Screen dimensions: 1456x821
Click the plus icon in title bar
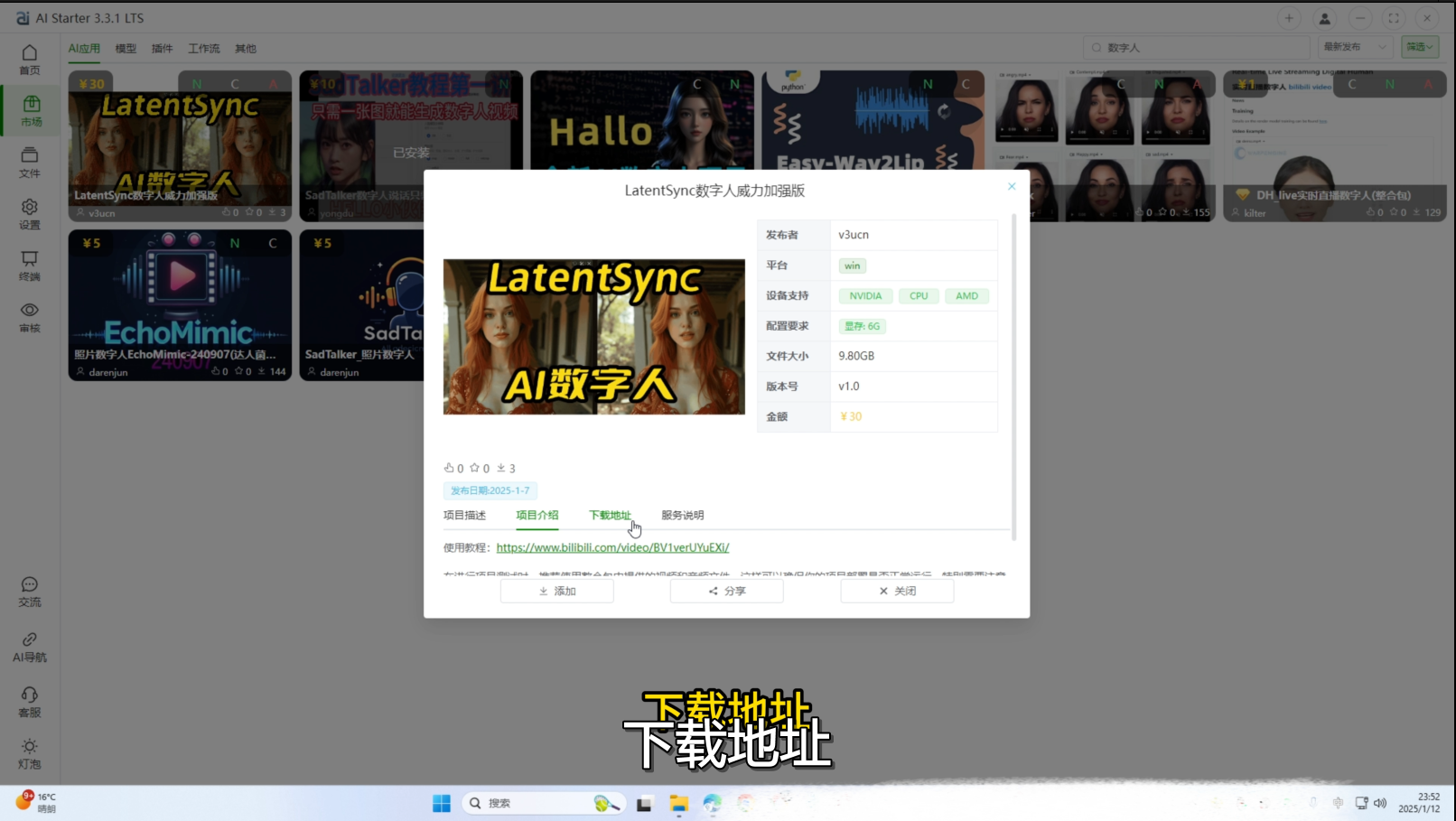pyautogui.click(x=1289, y=18)
